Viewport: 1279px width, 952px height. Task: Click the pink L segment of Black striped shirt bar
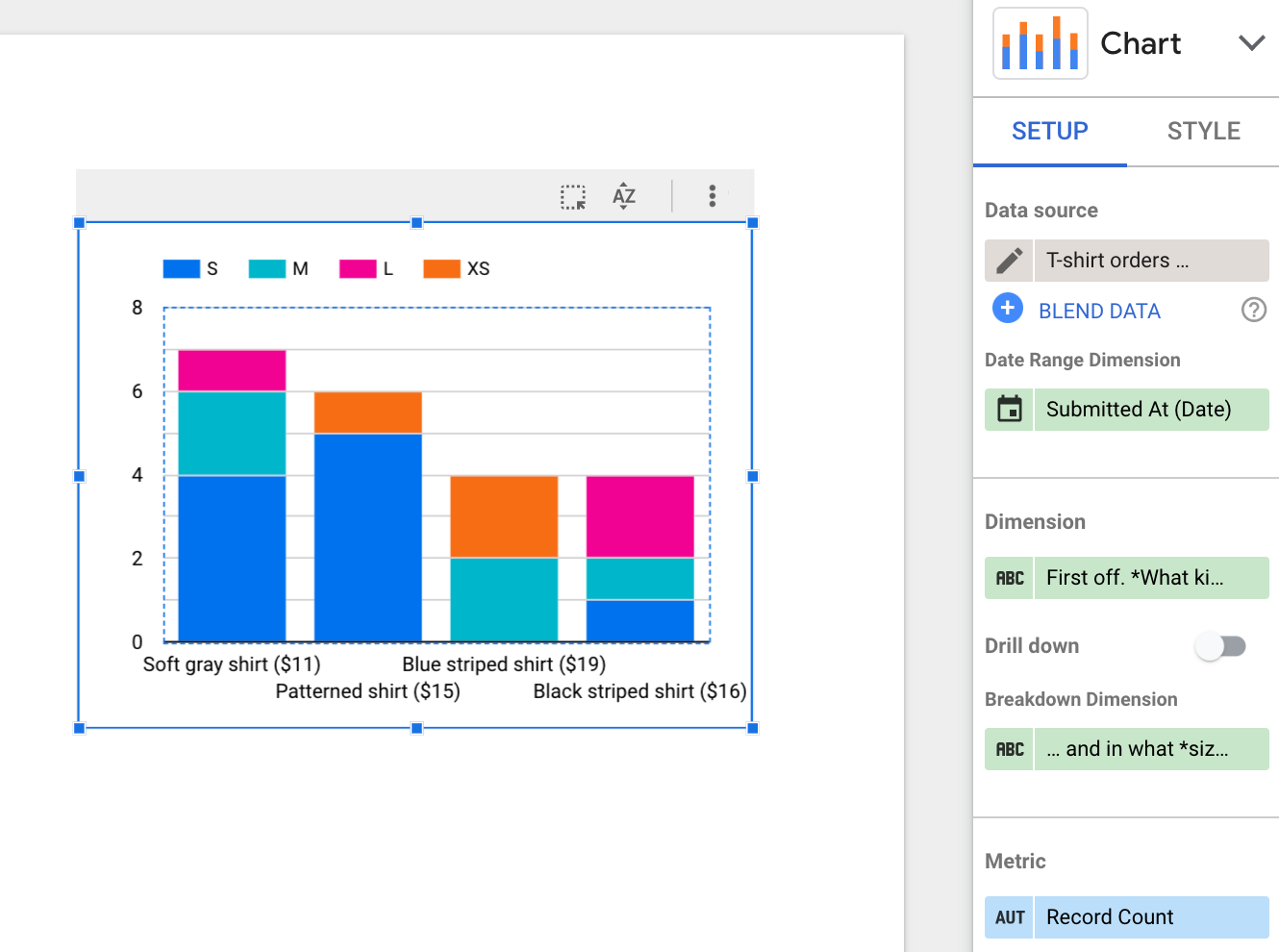[x=640, y=516]
